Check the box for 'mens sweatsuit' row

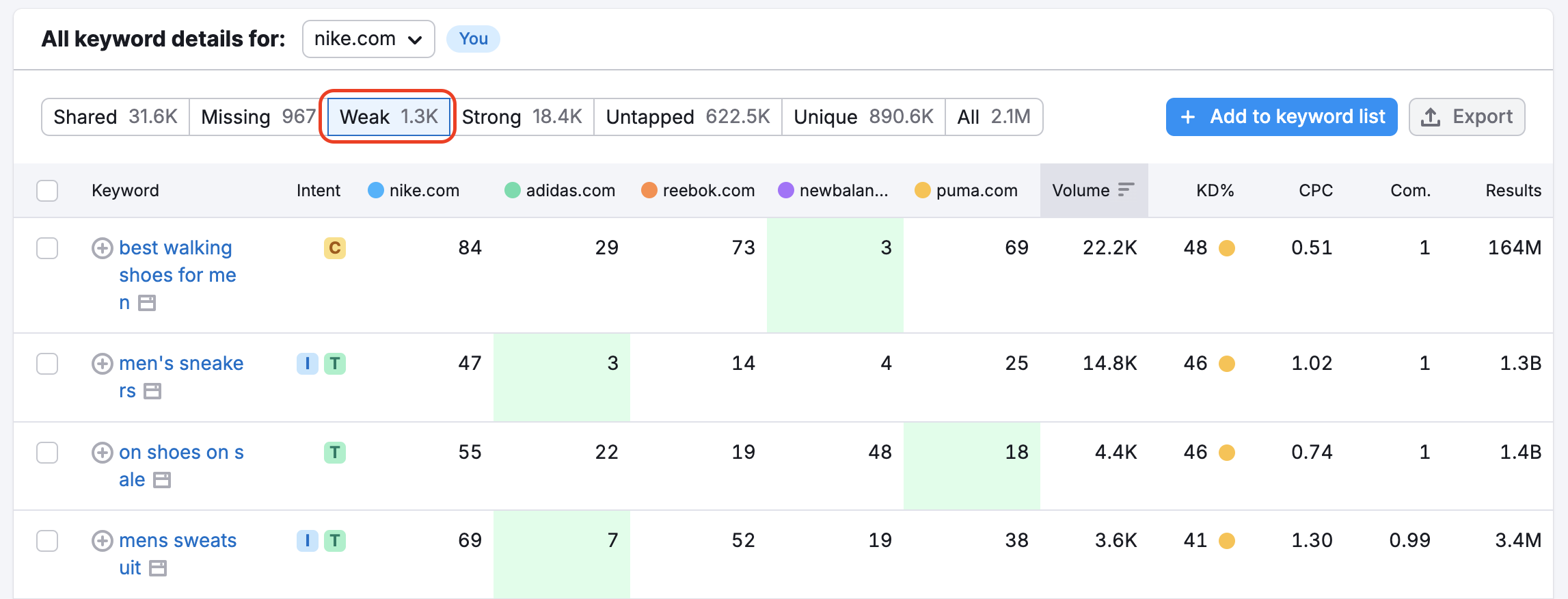point(47,541)
